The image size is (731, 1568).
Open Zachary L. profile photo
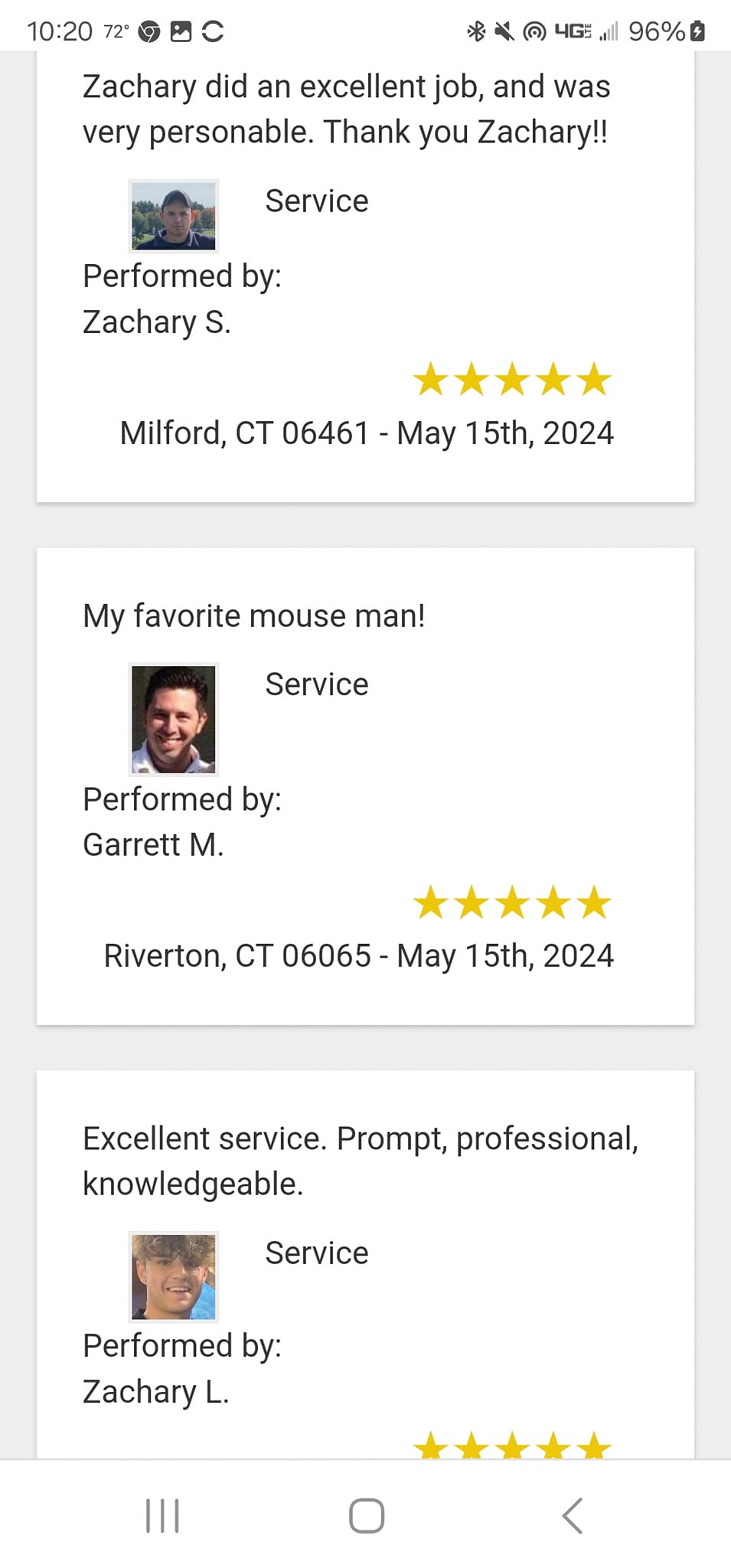[174, 1276]
